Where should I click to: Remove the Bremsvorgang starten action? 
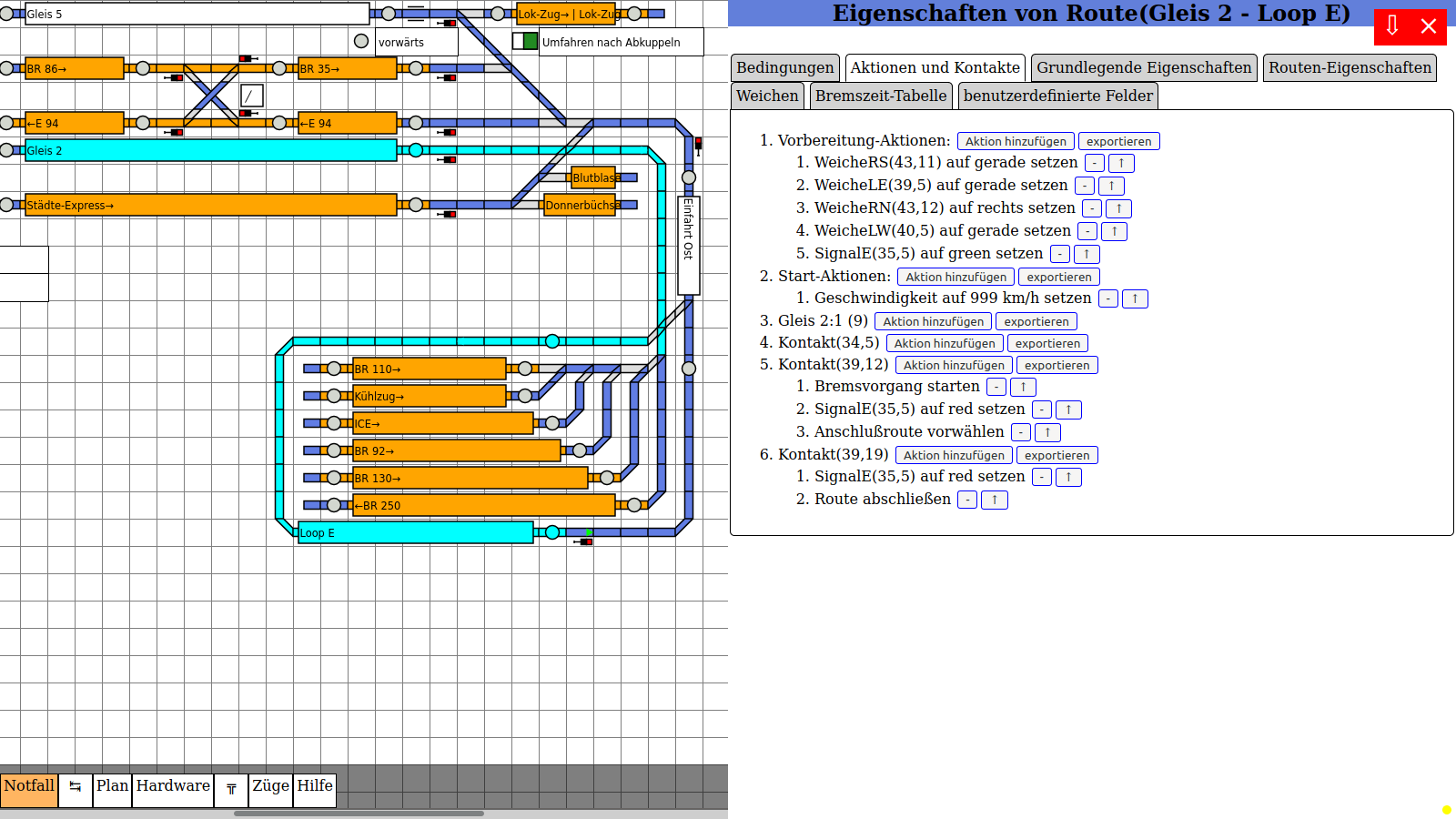pos(996,388)
